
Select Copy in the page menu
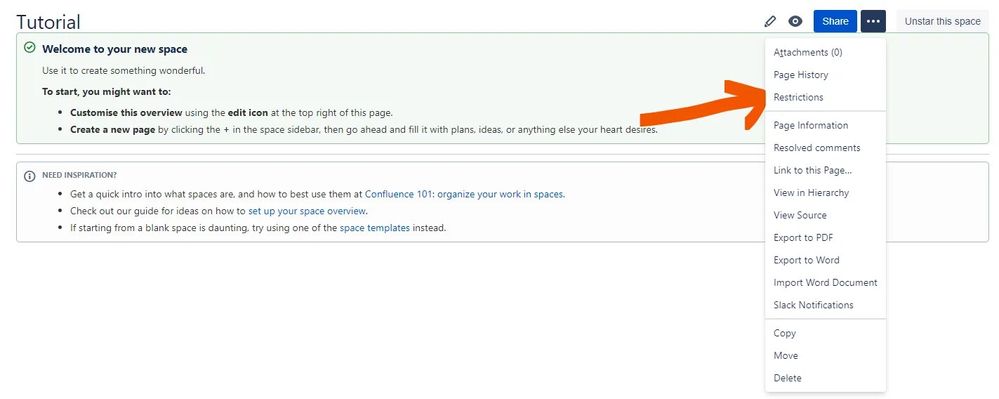click(x=825, y=333)
